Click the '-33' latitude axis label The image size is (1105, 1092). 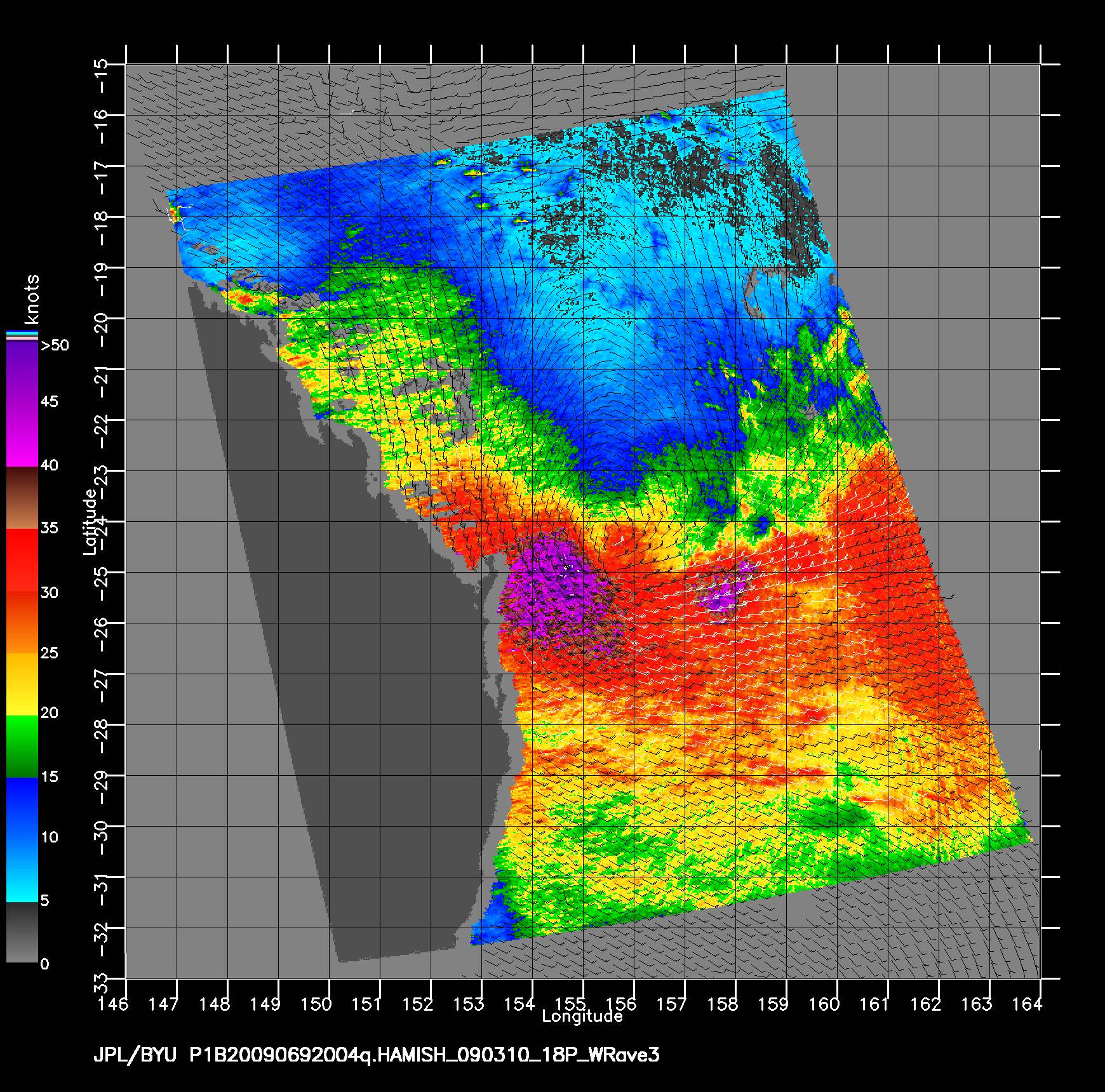pyautogui.click(x=102, y=990)
